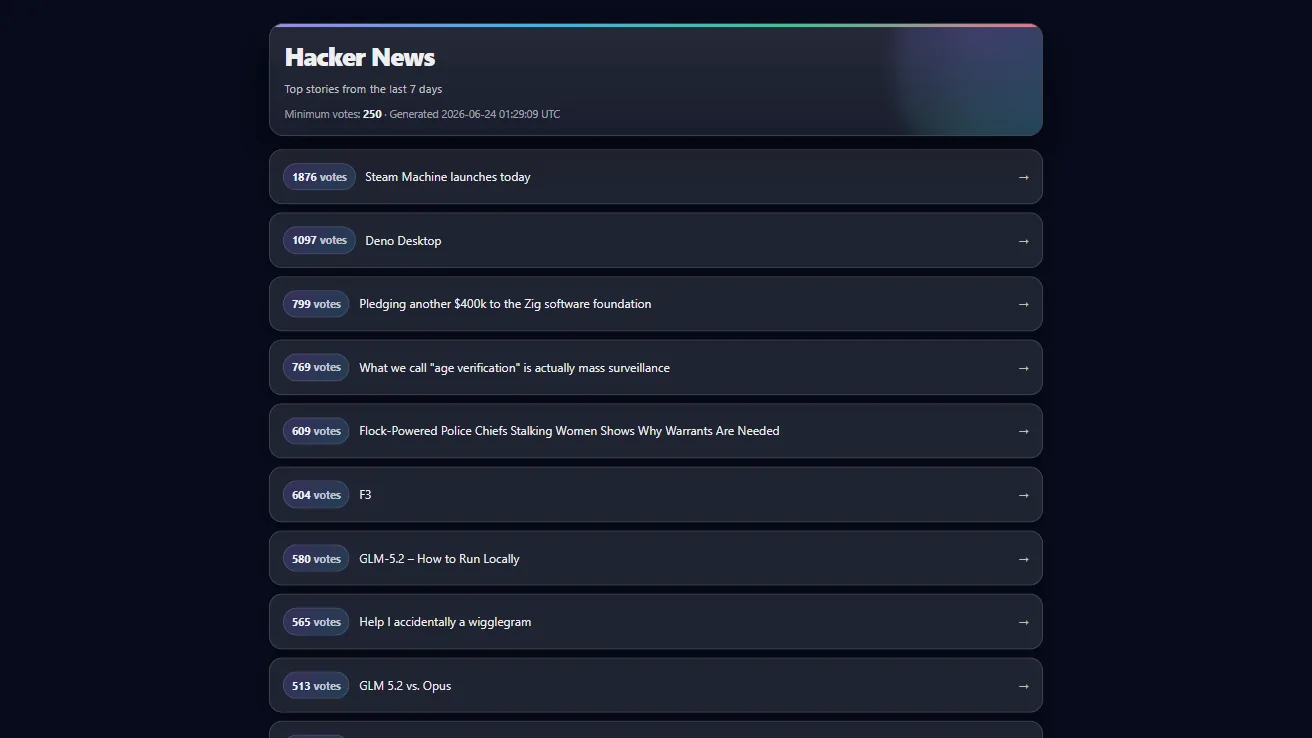Click the '513 votes' badge
Image resolution: width=1312 pixels, height=738 pixels.
pos(316,686)
